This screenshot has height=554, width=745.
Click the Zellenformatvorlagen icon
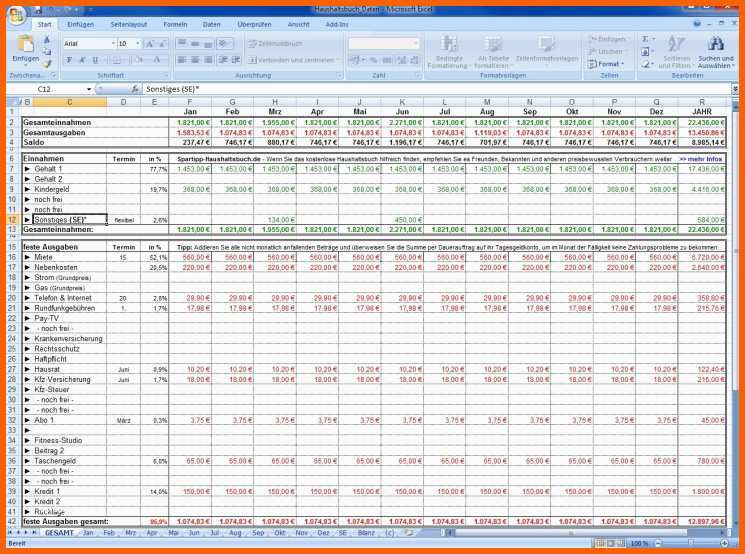(546, 44)
